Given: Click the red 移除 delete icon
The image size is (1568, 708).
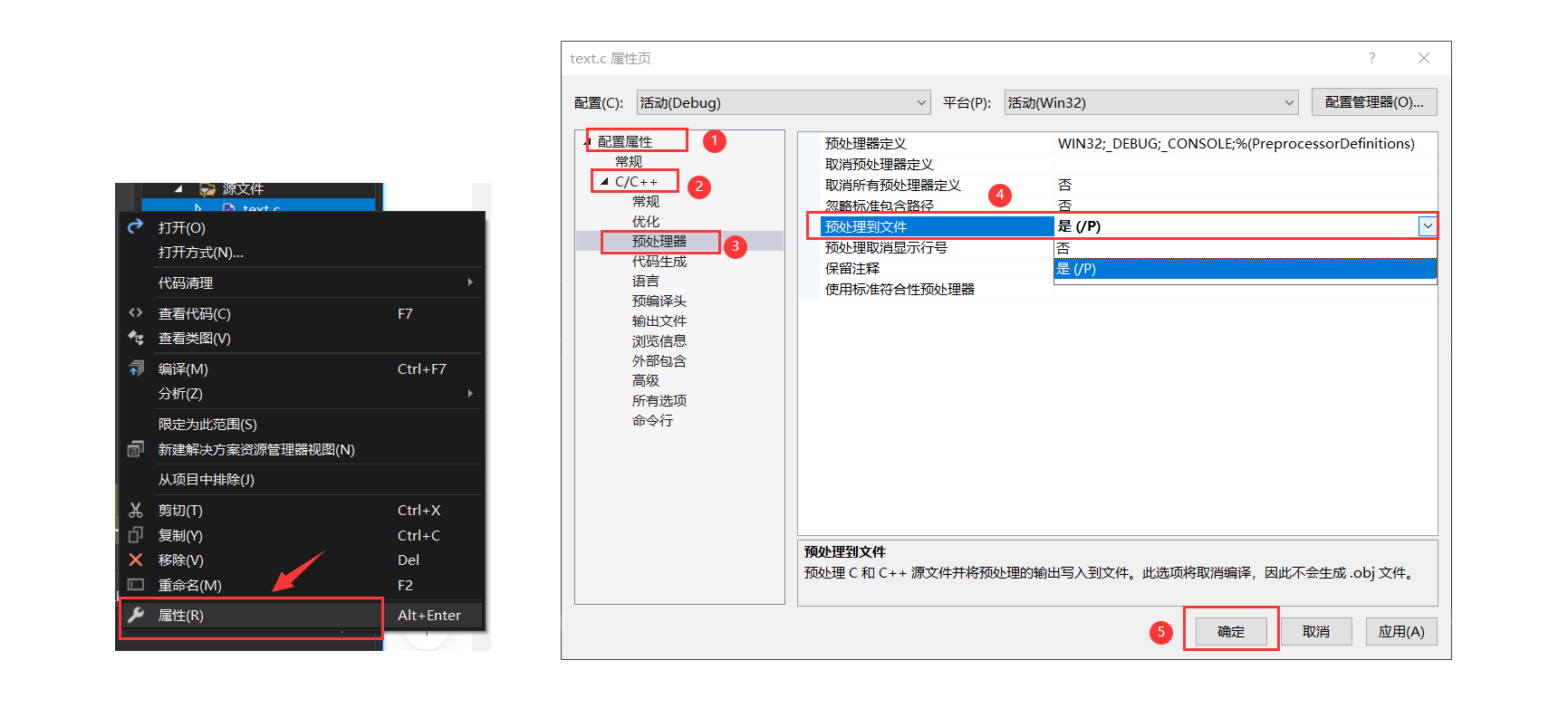Looking at the screenshot, I should coord(136,560).
